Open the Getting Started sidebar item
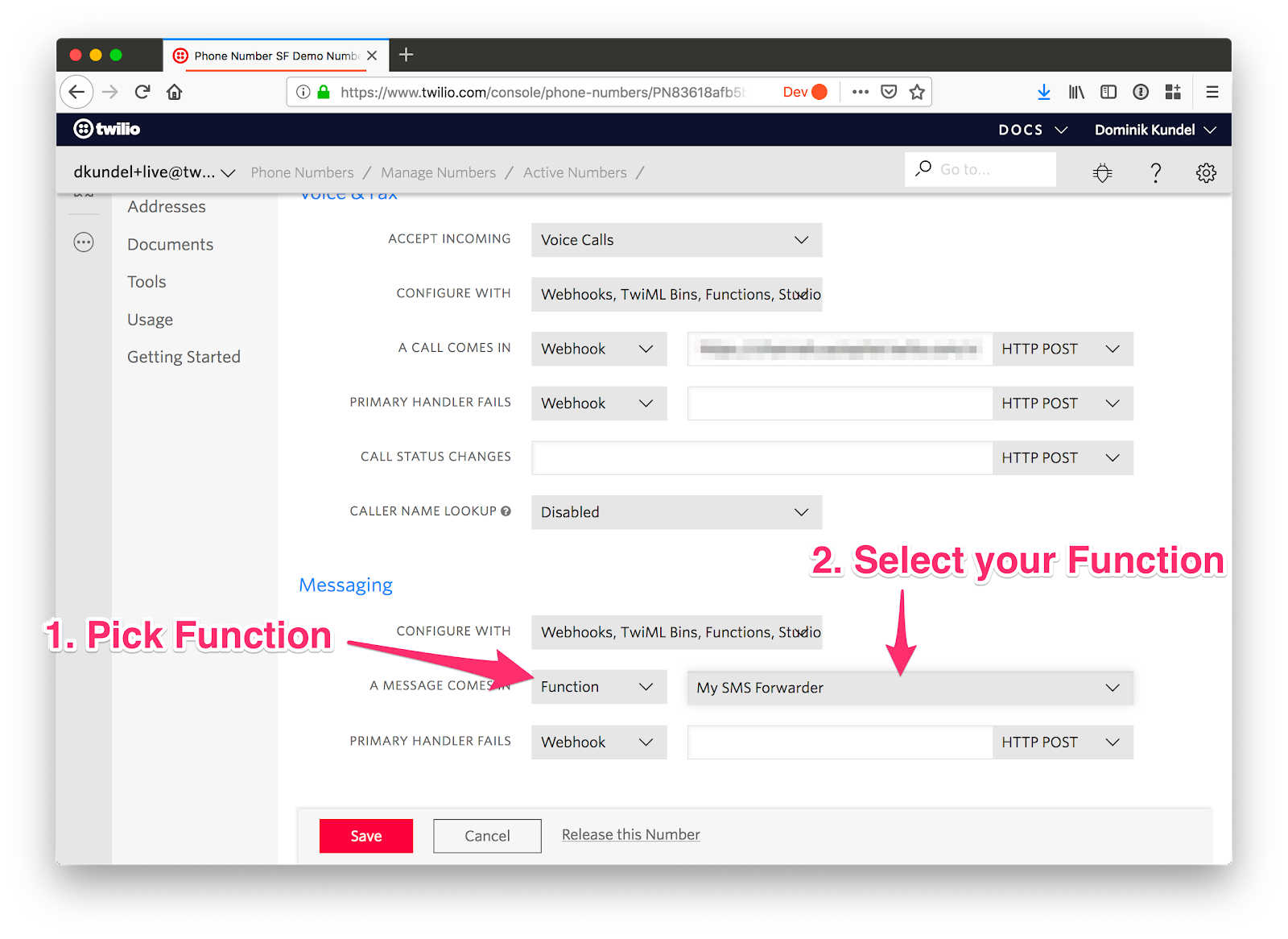1288x939 pixels. [184, 357]
